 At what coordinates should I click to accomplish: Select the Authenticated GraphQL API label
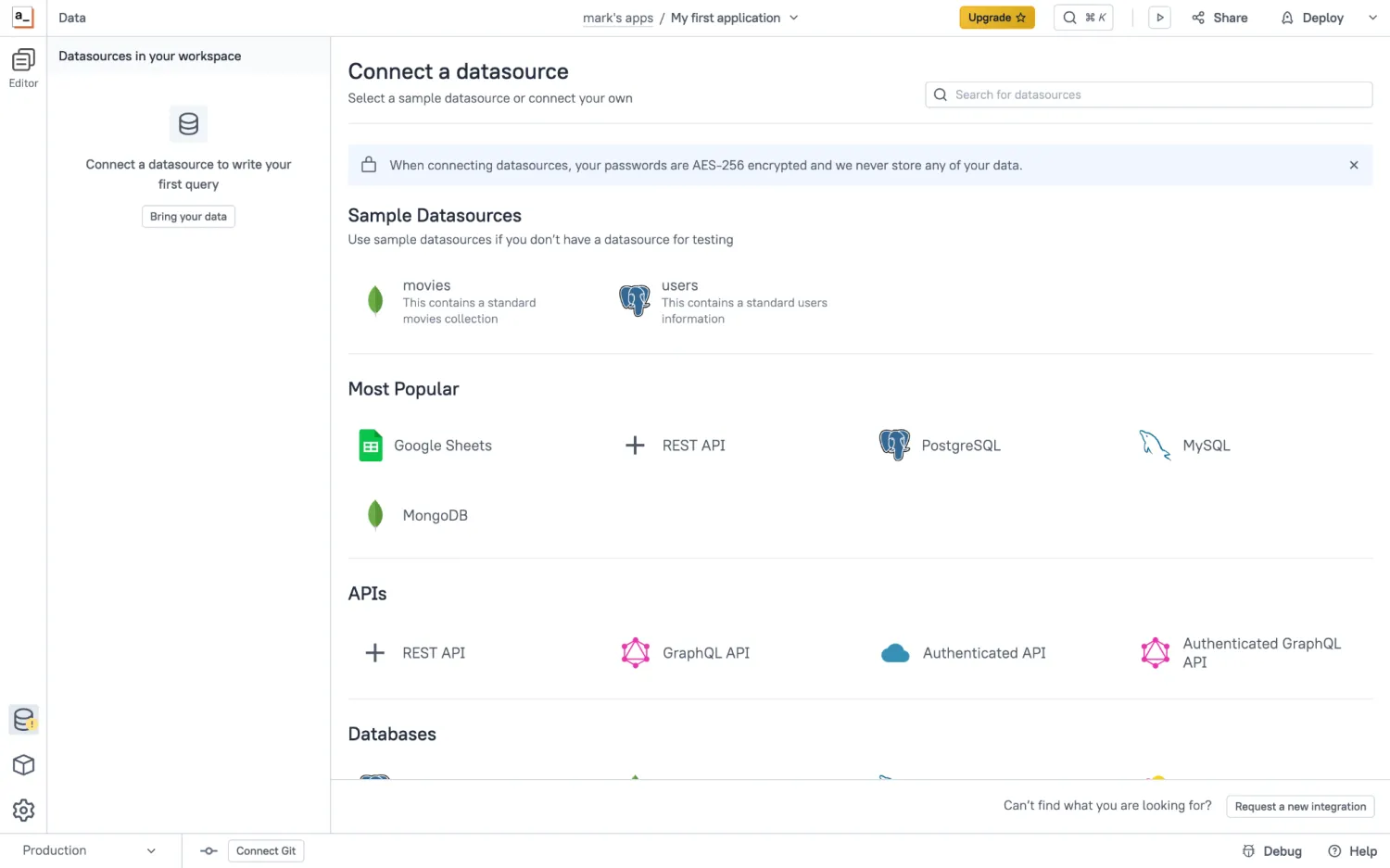click(1262, 653)
